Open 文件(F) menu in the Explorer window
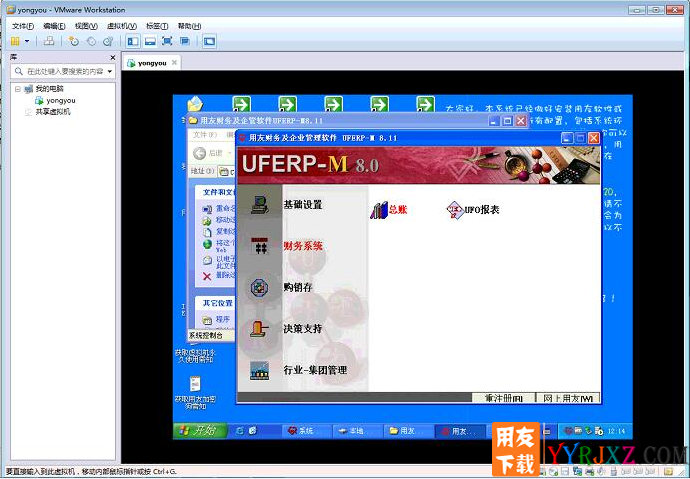 click(x=205, y=135)
